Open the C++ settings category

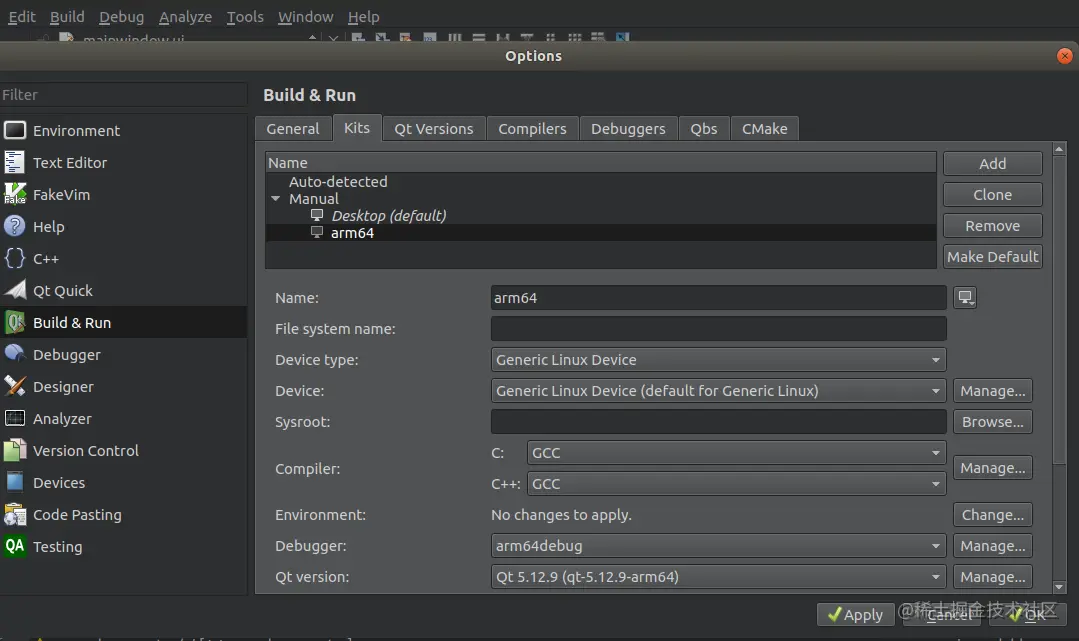pos(124,259)
